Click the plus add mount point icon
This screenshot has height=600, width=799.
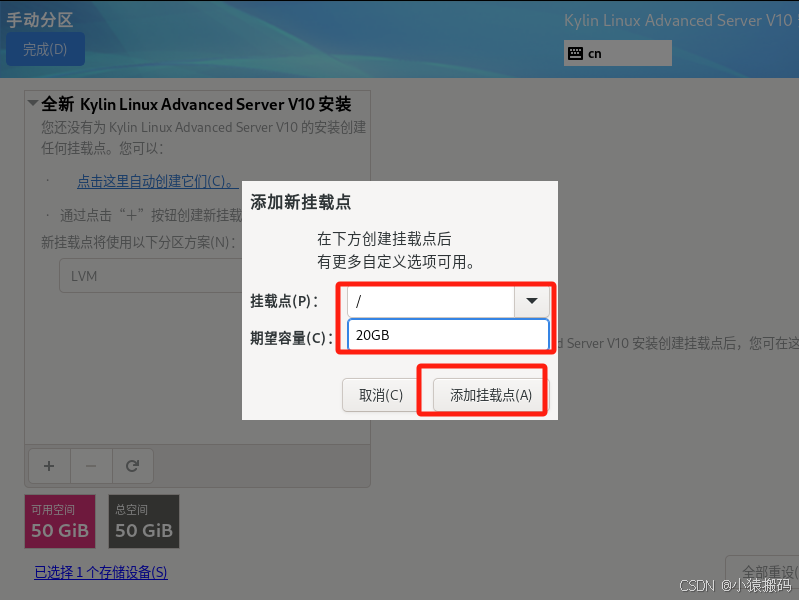(x=49, y=466)
